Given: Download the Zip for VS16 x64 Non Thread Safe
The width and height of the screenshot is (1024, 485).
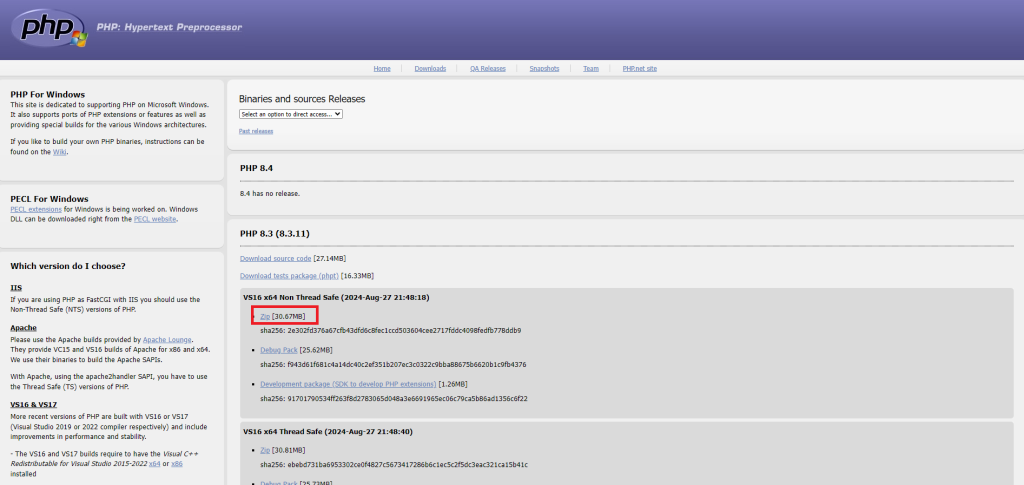Looking at the screenshot, I should [265, 317].
